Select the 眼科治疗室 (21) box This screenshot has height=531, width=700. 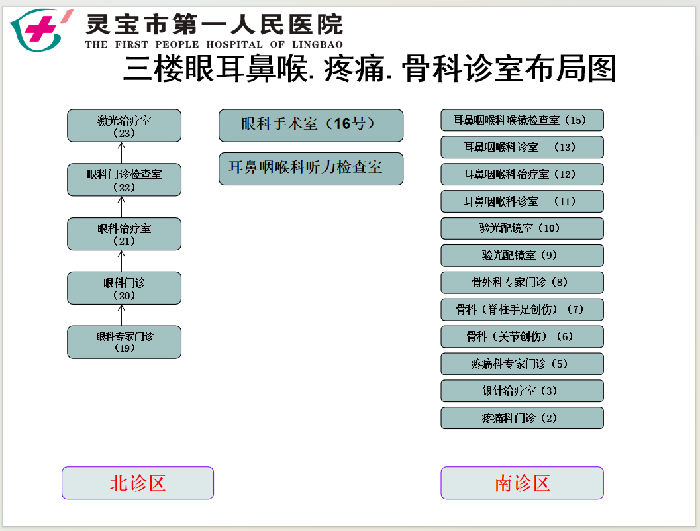[x=124, y=234]
